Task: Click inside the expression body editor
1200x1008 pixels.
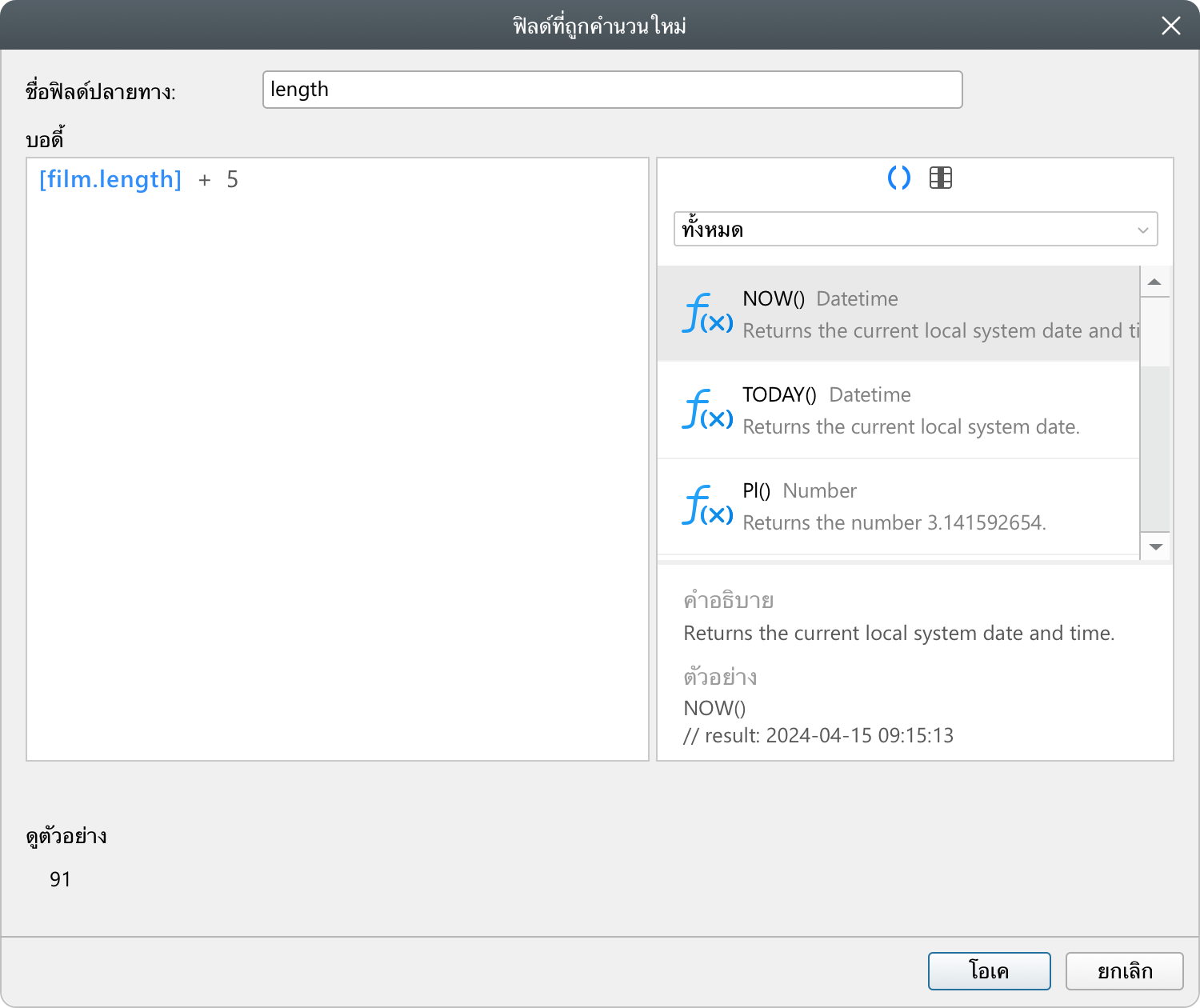Action: [336, 480]
